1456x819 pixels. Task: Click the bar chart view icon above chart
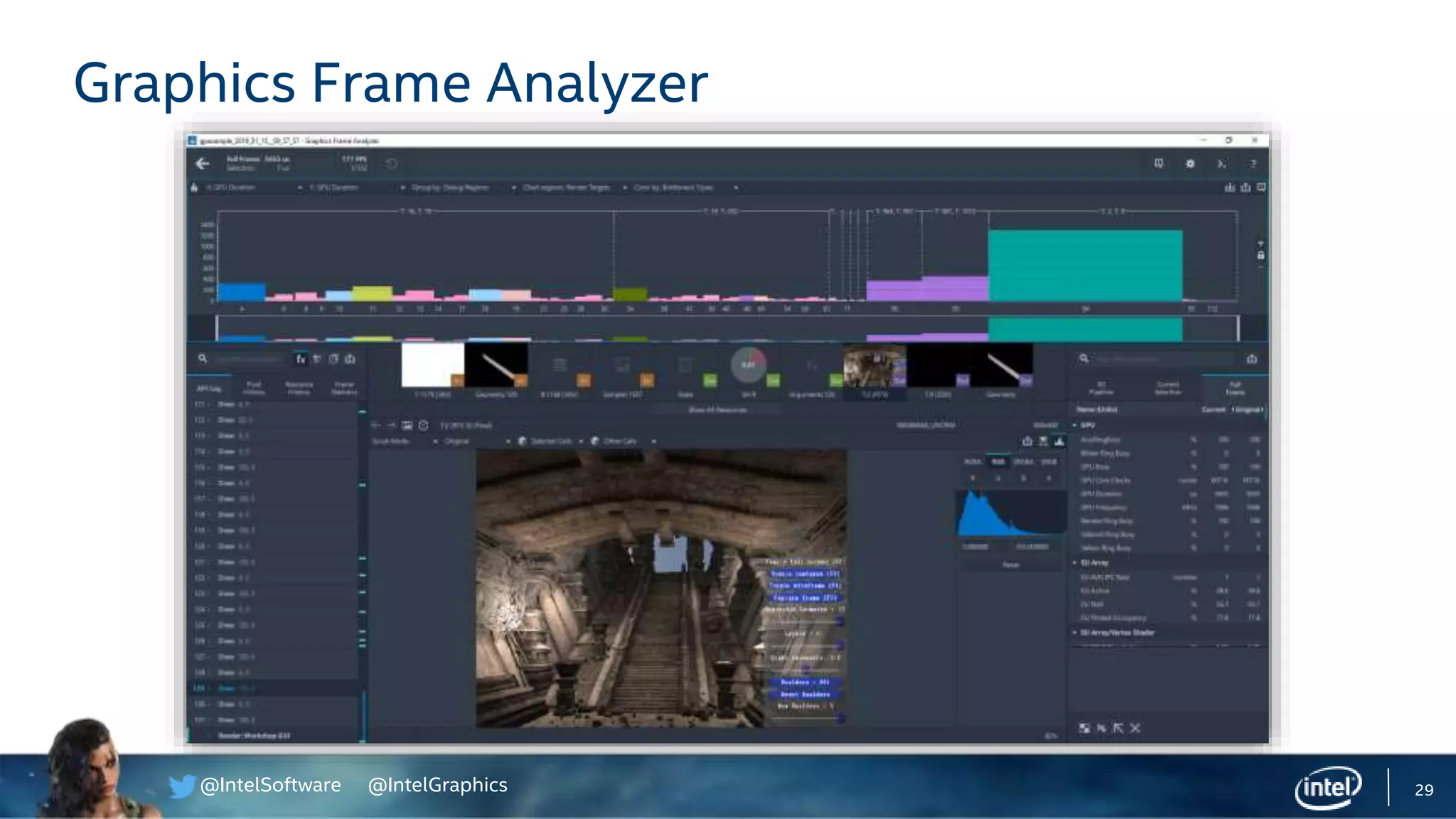coord(1230,188)
